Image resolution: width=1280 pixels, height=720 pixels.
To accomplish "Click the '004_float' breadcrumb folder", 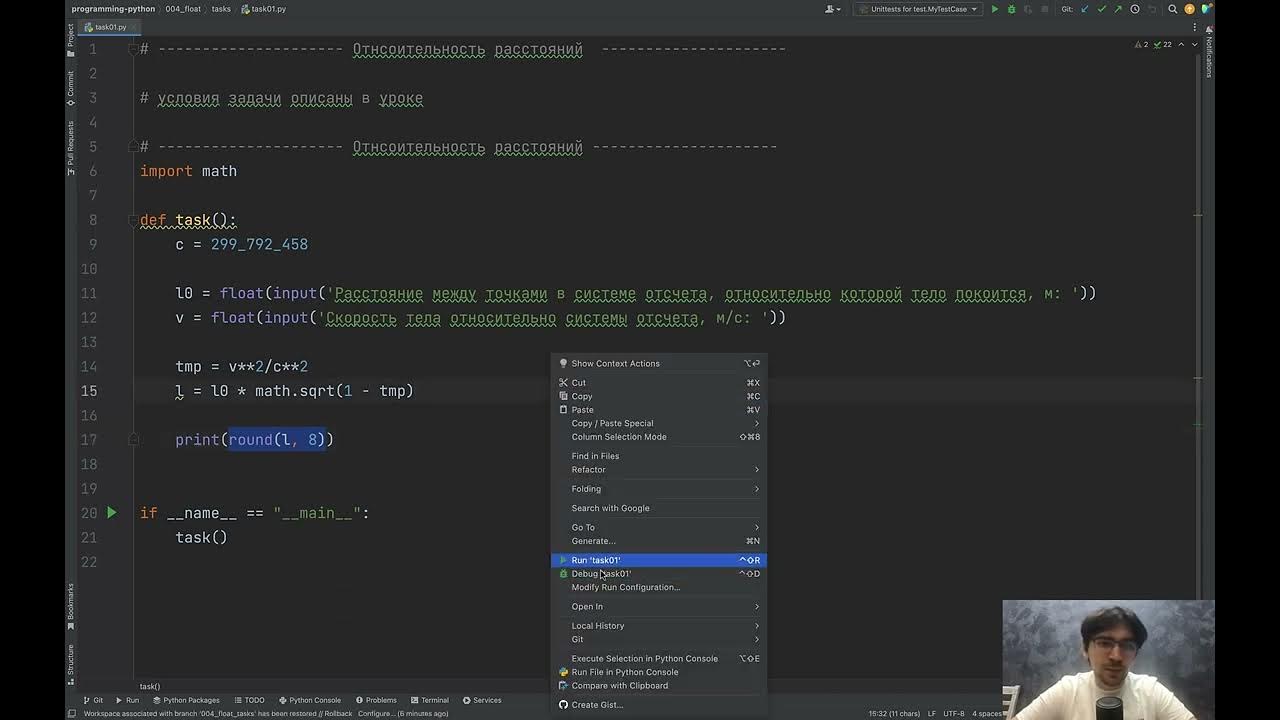I will [183, 9].
